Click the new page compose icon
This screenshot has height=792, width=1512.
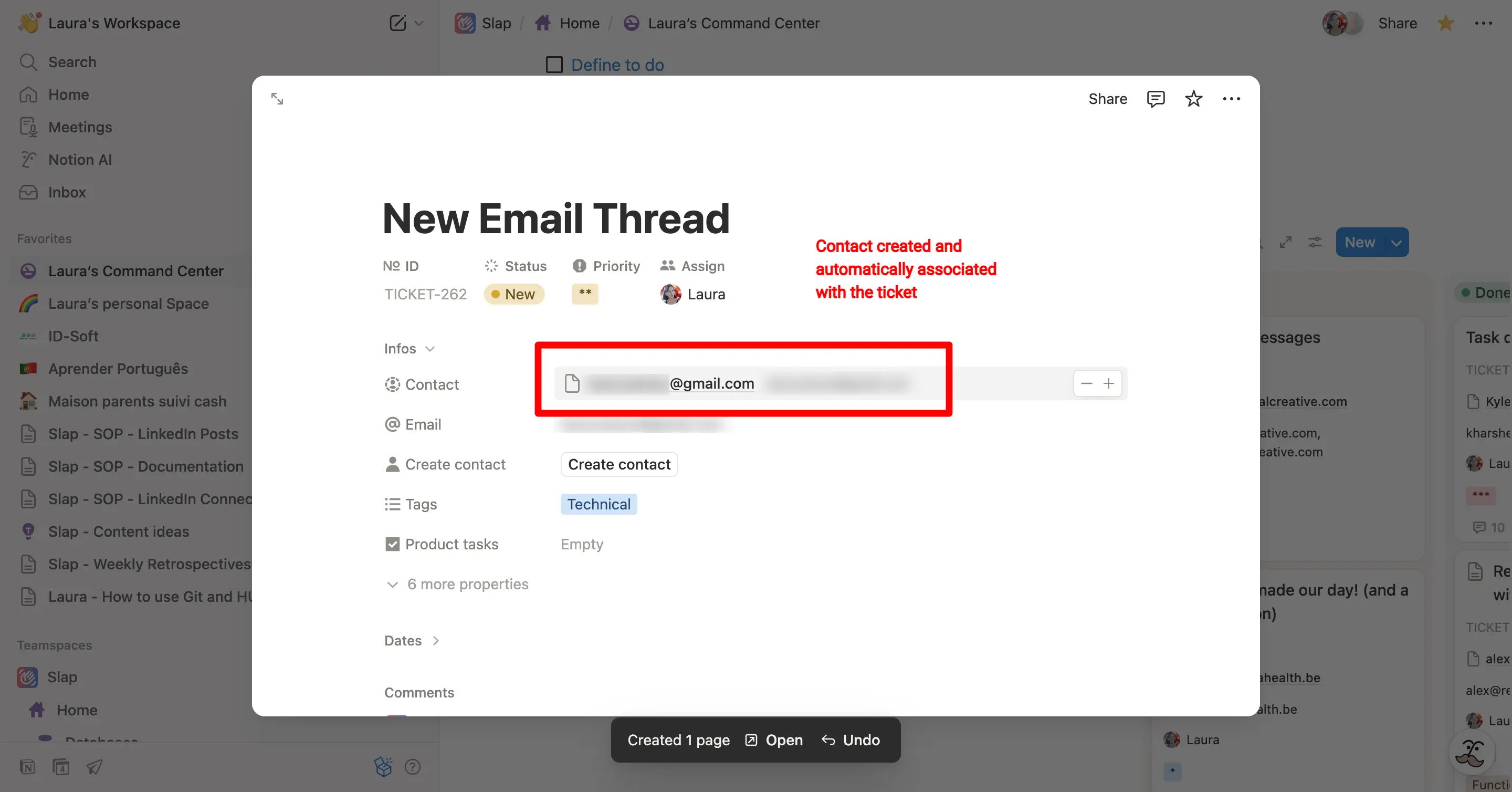click(x=397, y=23)
